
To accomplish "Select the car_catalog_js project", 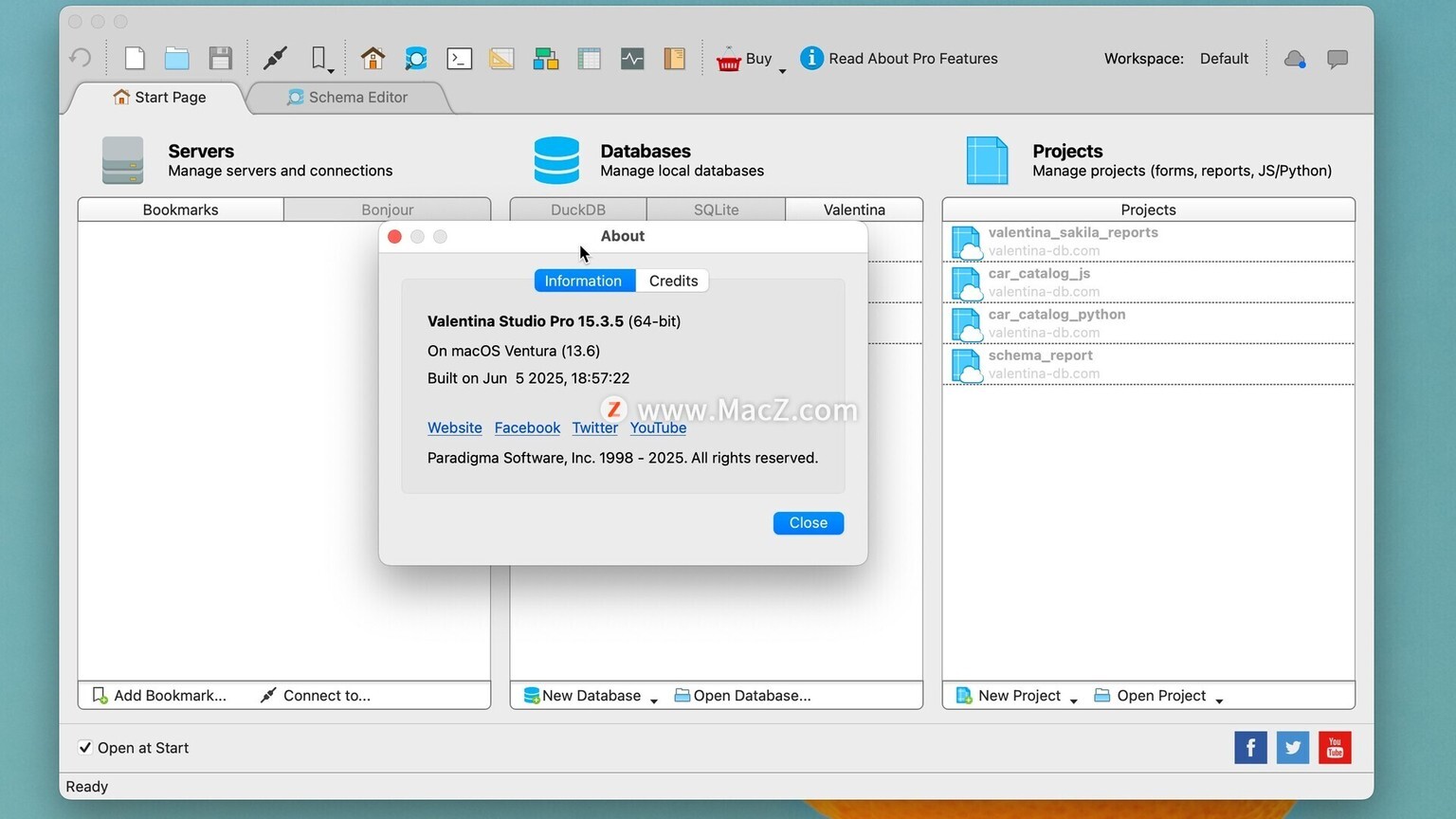I will click(x=1148, y=282).
